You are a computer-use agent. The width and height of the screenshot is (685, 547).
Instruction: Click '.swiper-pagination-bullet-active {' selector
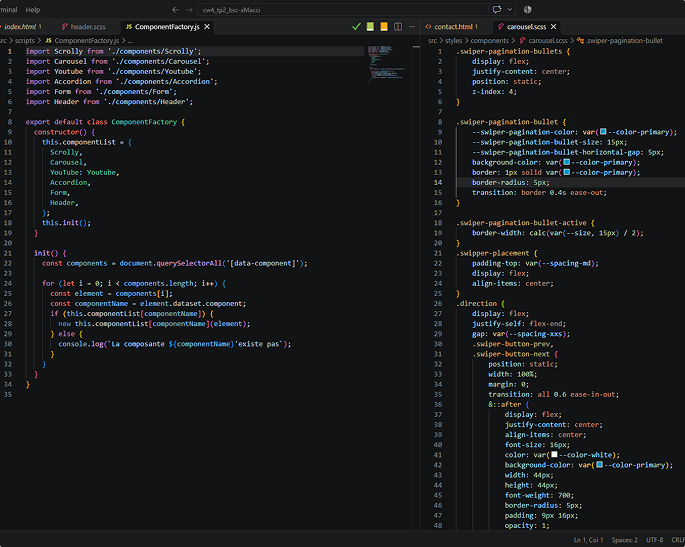point(525,223)
